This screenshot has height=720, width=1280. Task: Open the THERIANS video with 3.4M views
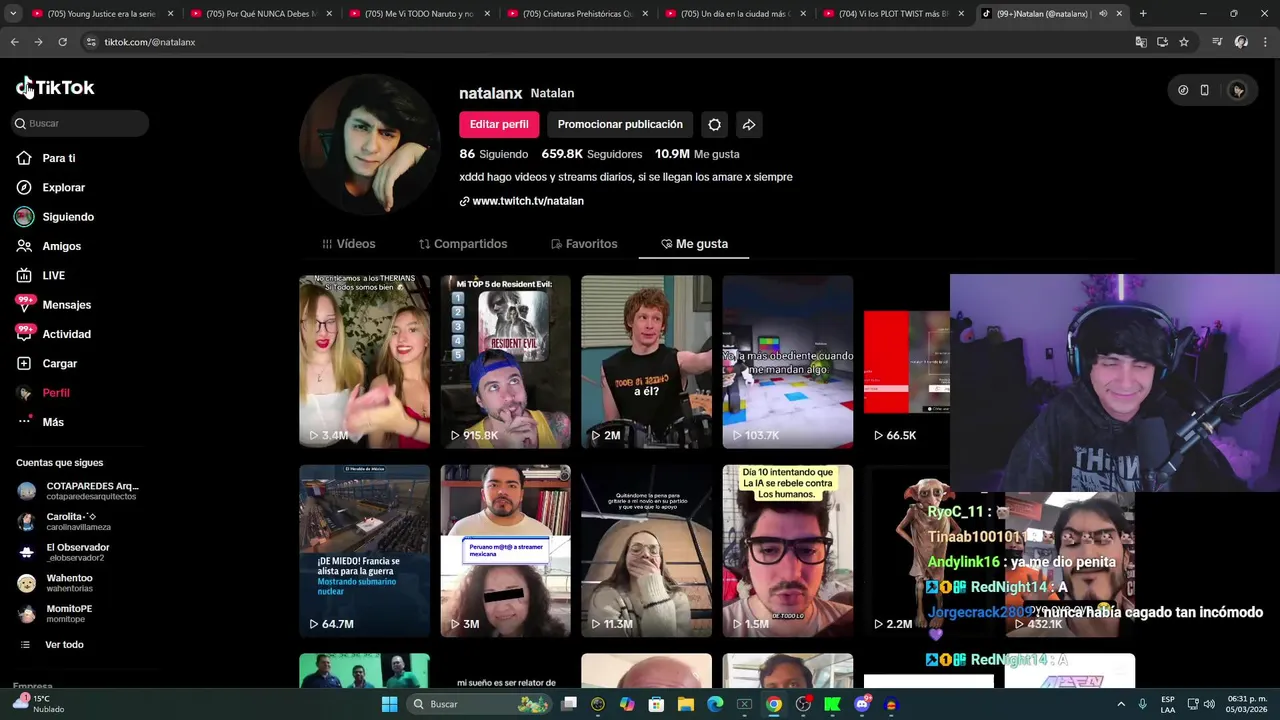[364, 361]
